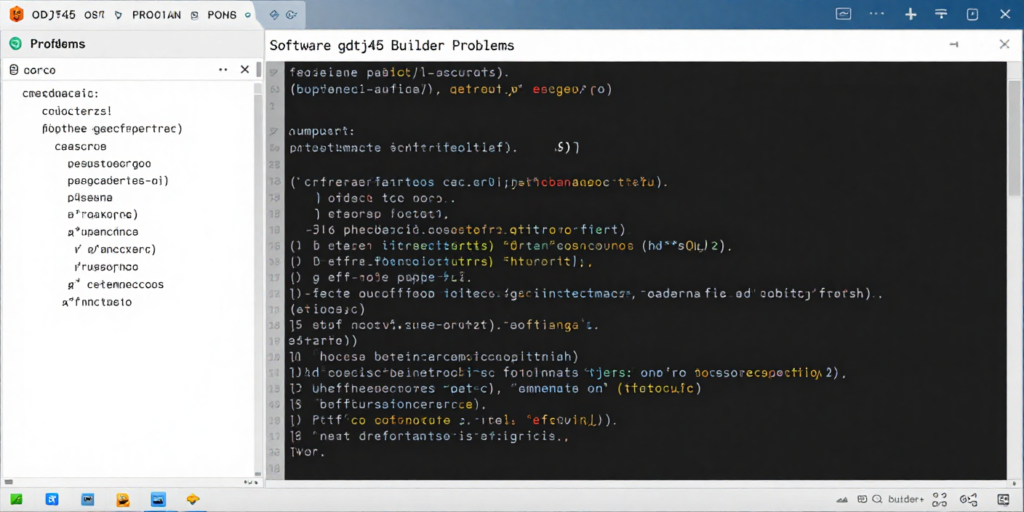Viewport: 1024px width, 512px height.
Task: Select the 'ceascroe' tree row
Action: pos(80,147)
